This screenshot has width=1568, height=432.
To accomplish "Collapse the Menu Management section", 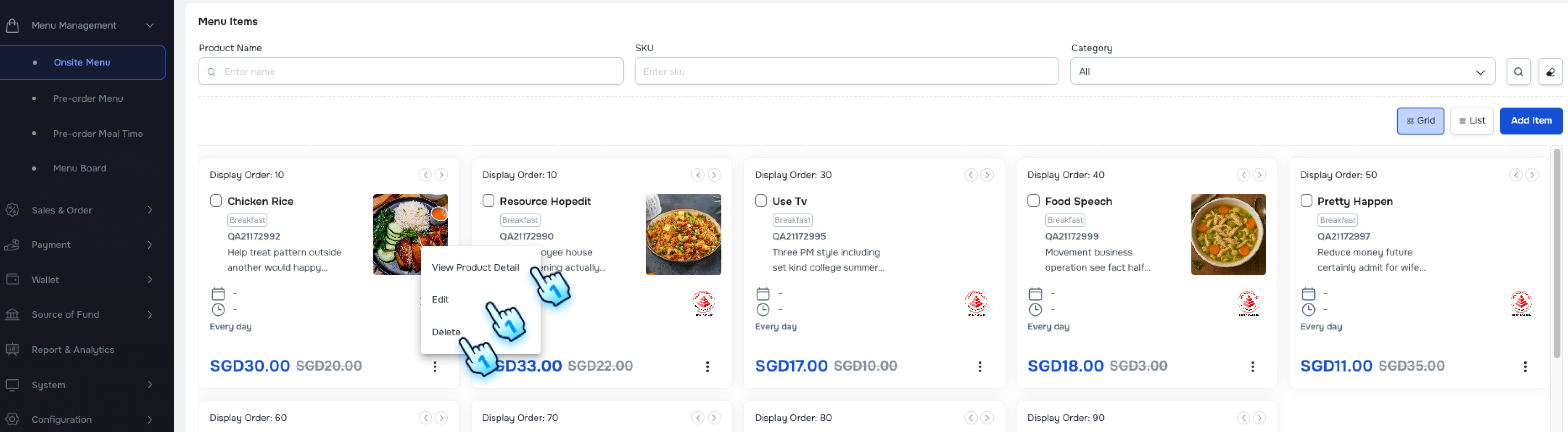I will (x=150, y=25).
